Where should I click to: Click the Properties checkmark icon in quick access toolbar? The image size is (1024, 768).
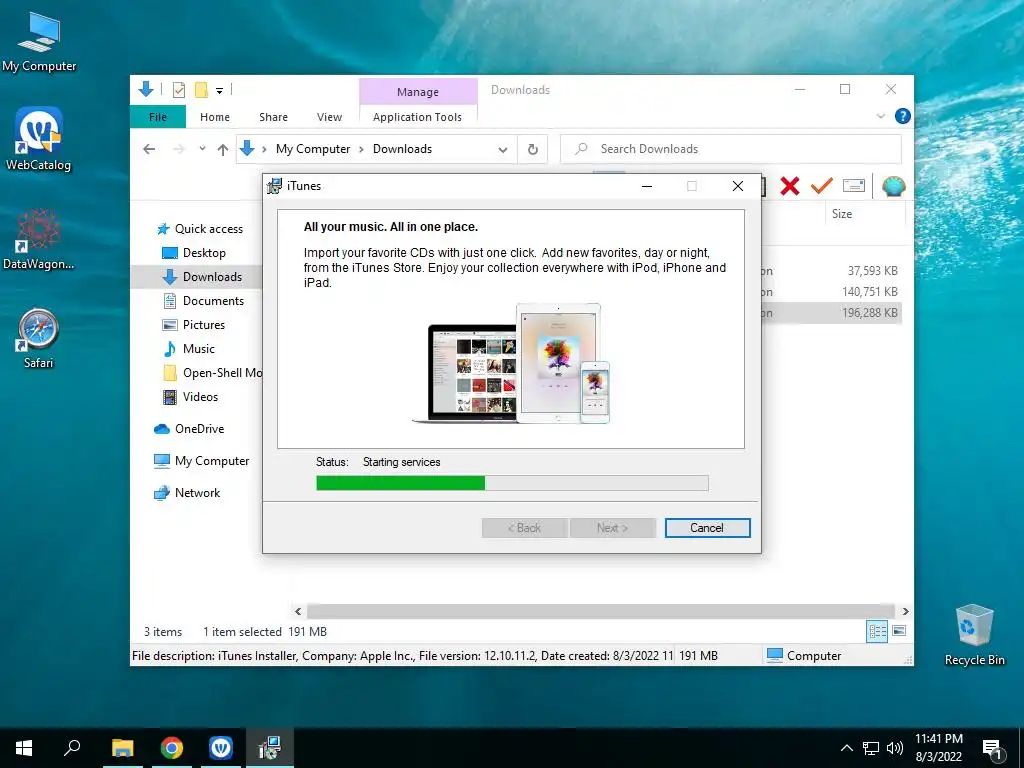tap(178, 90)
